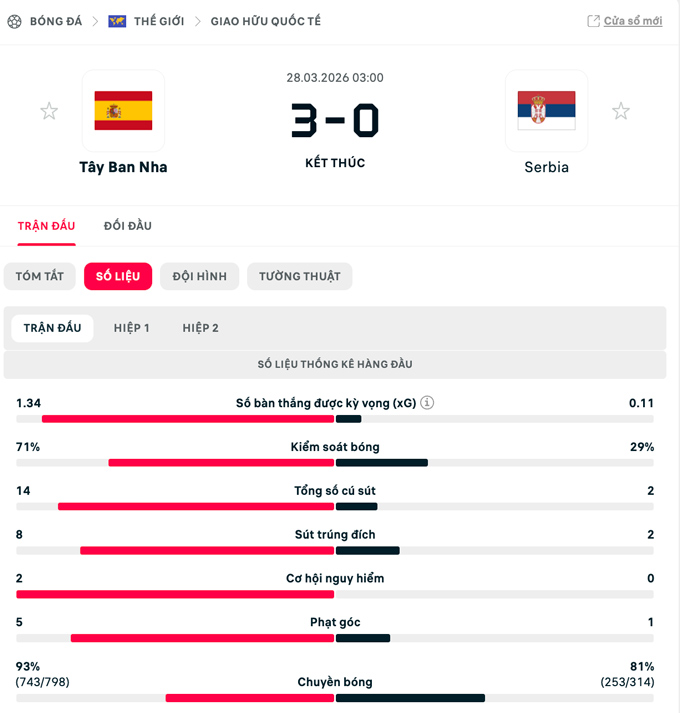This screenshot has width=680, height=713.
Task: Select HIỆP 1 statistics filter
Action: coord(131,328)
